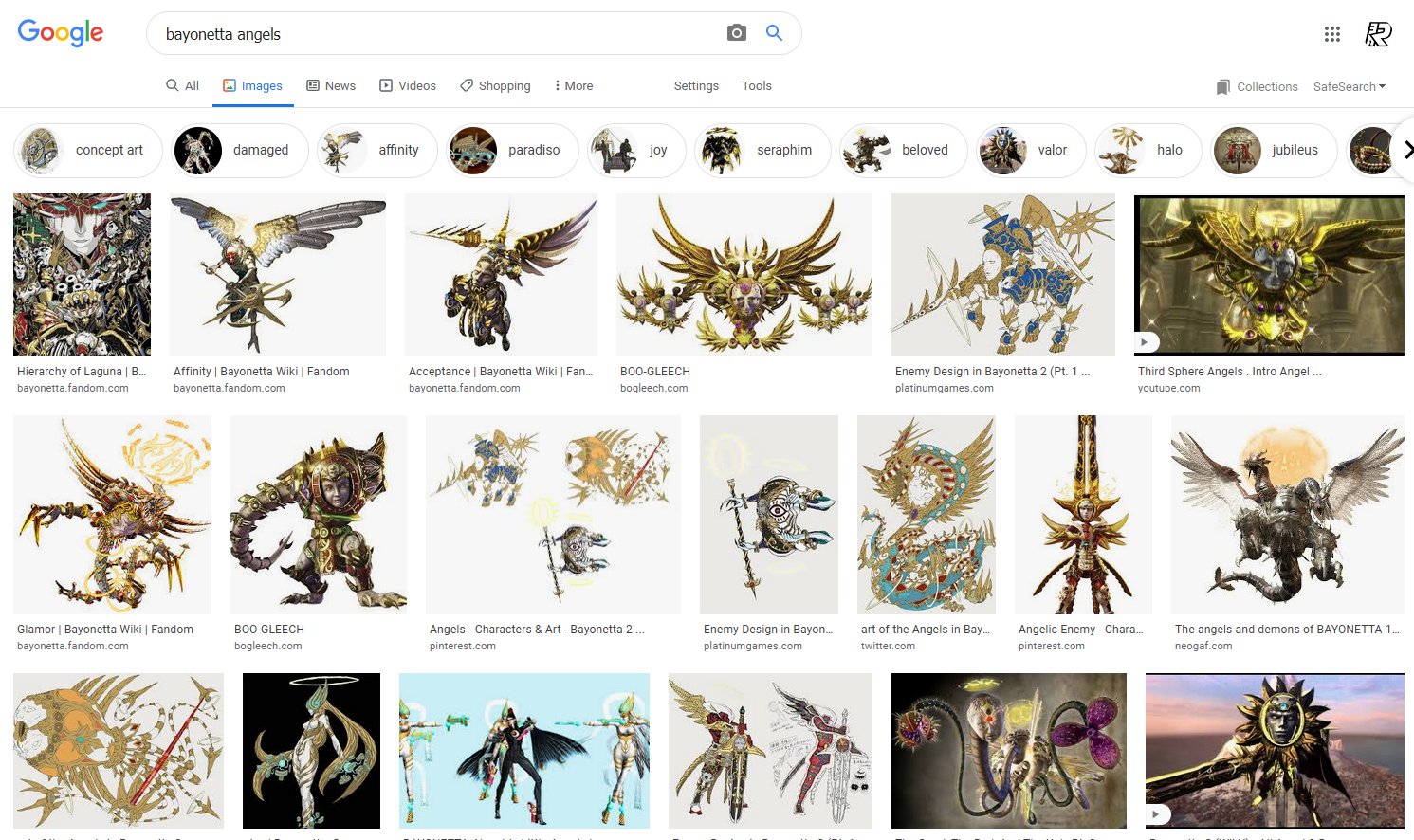This screenshot has width=1414, height=840.
Task: Pick the jubileus filter chip
Action: pos(1274,150)
